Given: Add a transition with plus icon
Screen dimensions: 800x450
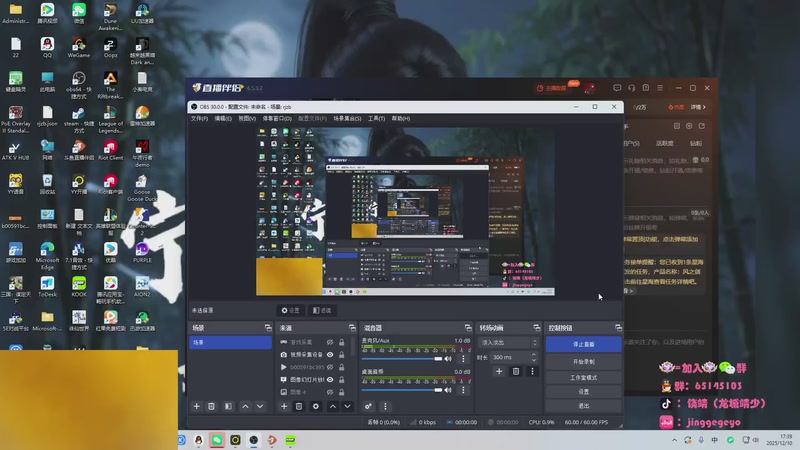Looking at the screenshot, I should (x=499, y=371).
